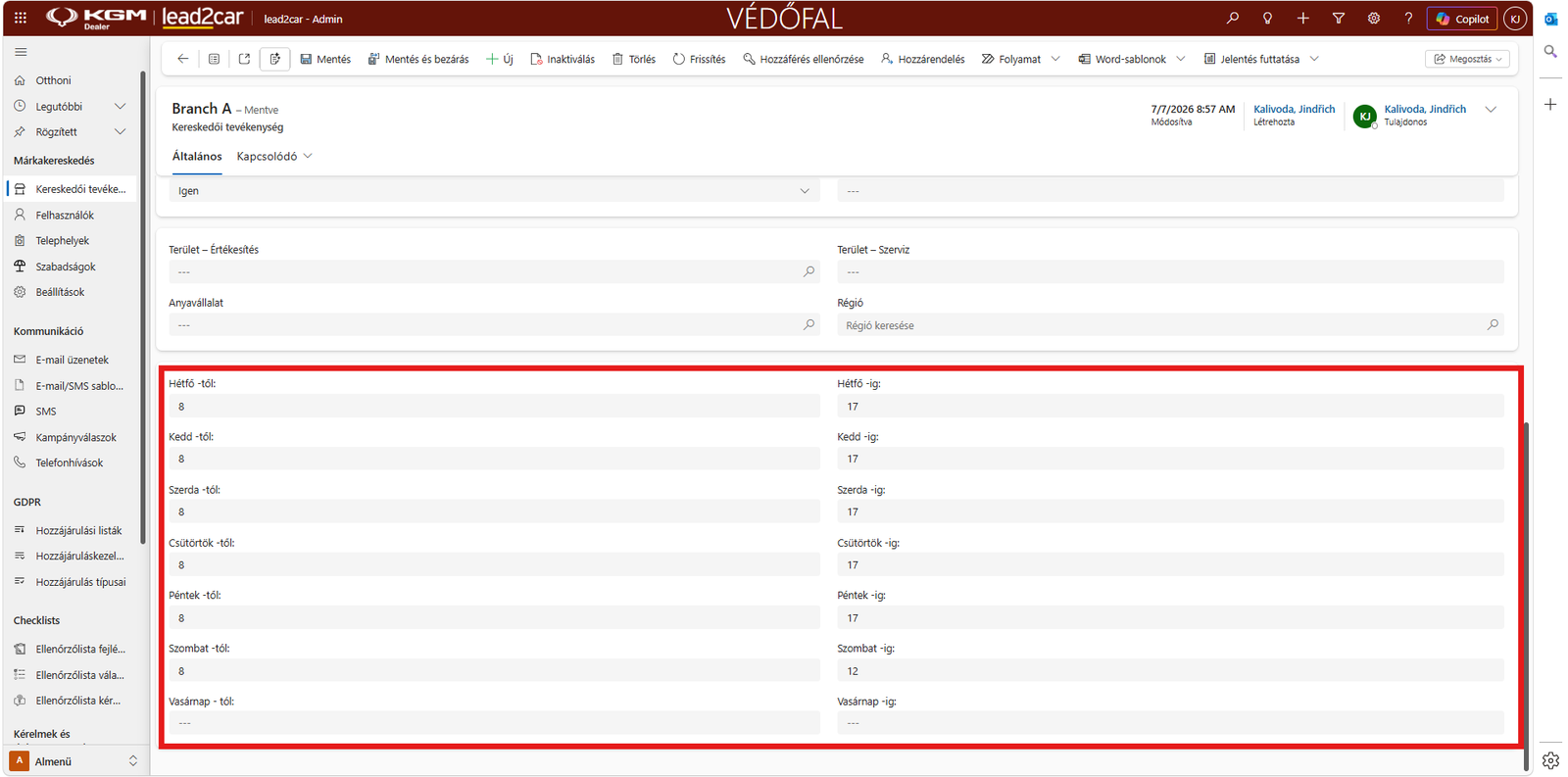Screen dimensions: 1568x777
Task: Expand the Word-sablonok dropdown arrow
Action: coord(1181,59)
